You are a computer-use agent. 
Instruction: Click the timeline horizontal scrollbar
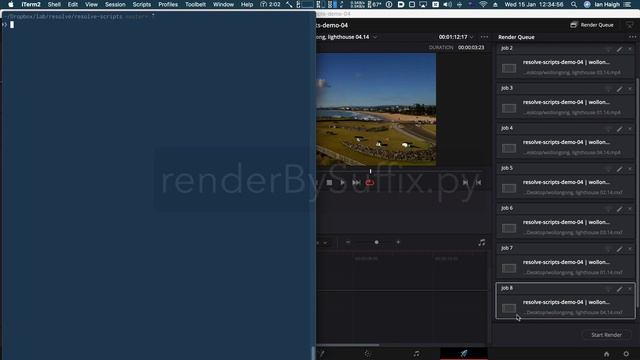[348, 345]
